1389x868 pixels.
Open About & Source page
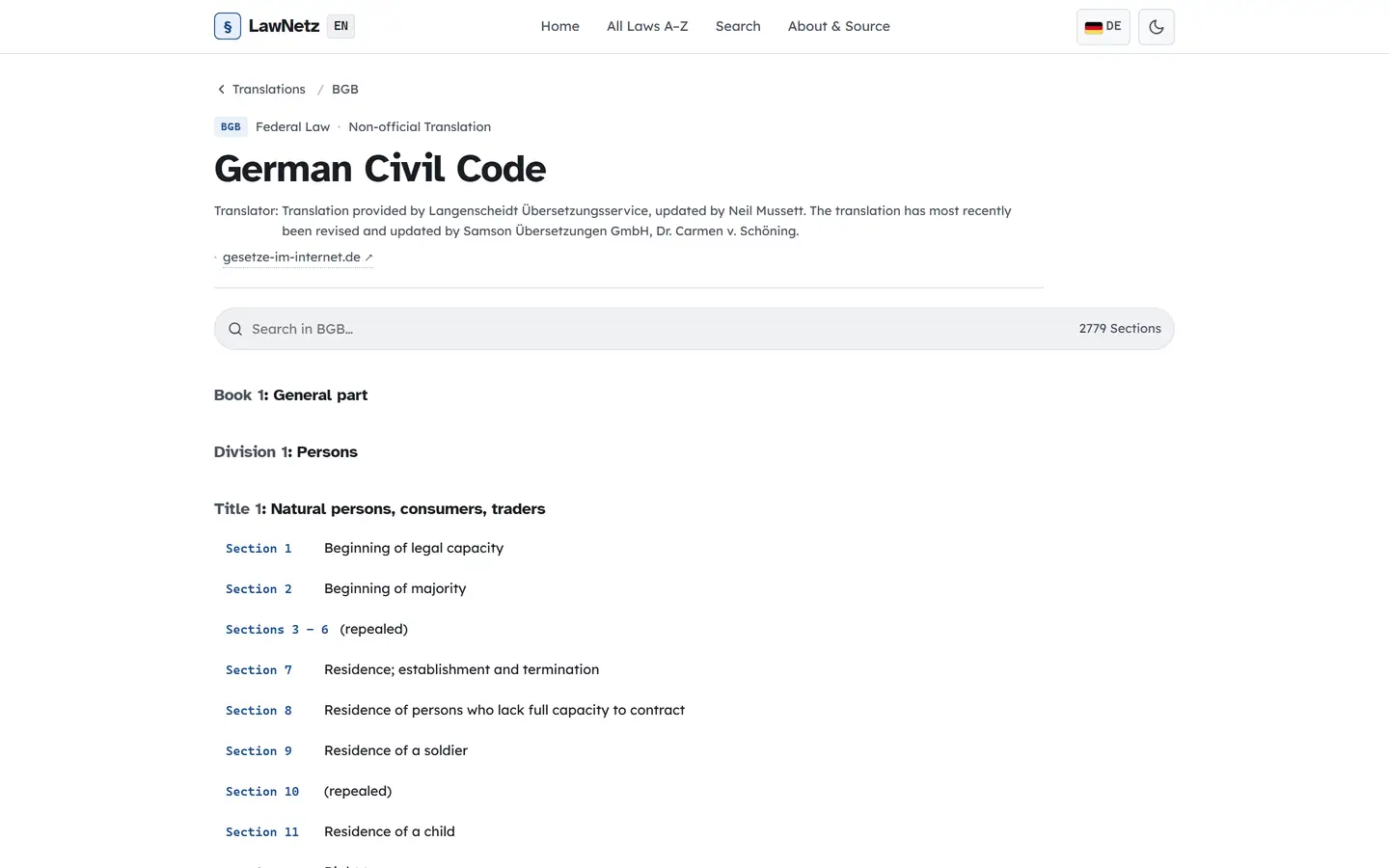click(839, 26)
